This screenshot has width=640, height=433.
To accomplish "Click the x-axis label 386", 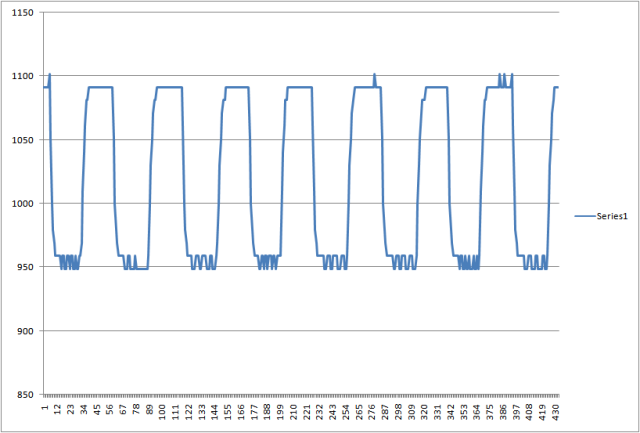I will [x=503, y=412].
